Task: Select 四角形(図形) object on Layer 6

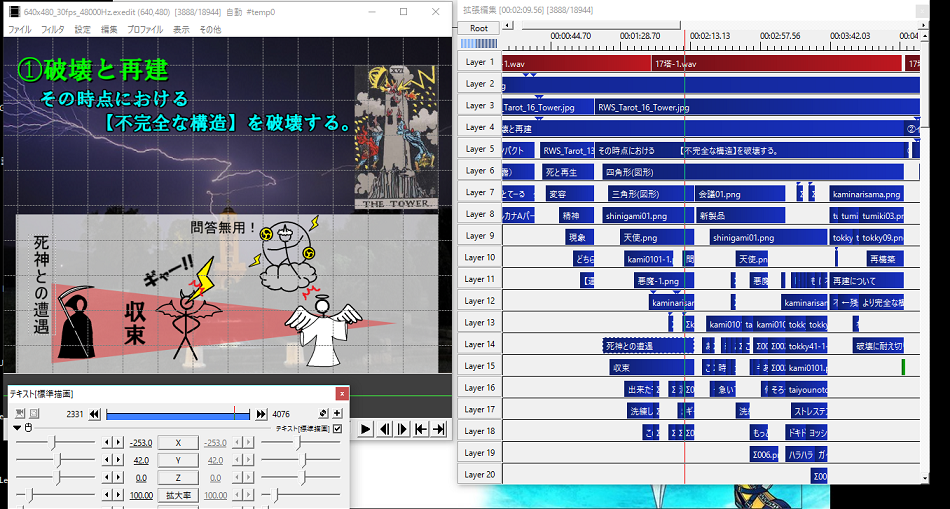Action: [x=753, y=172]
